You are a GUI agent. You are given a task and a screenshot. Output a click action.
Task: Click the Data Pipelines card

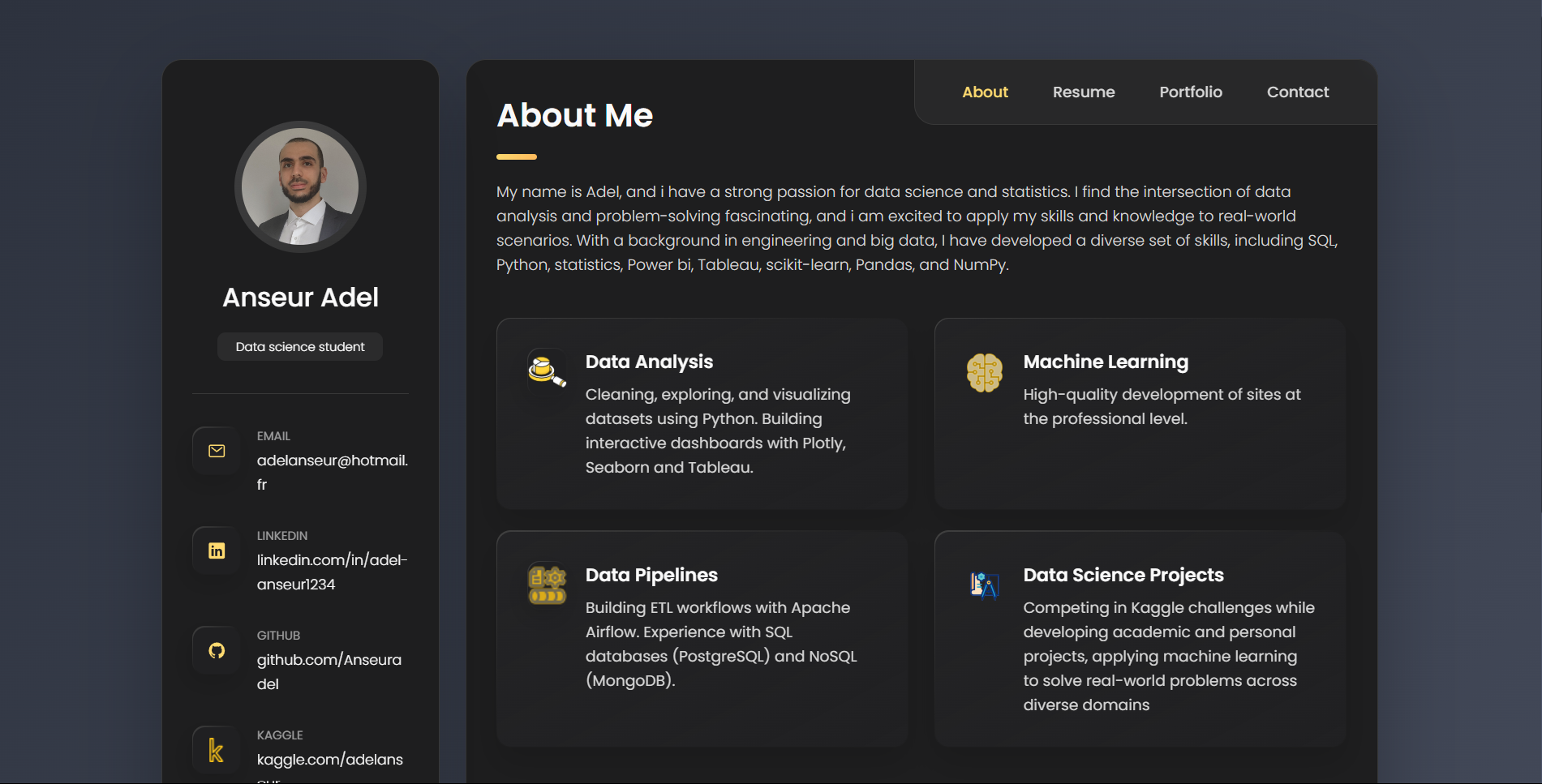(x=702, y=638)
